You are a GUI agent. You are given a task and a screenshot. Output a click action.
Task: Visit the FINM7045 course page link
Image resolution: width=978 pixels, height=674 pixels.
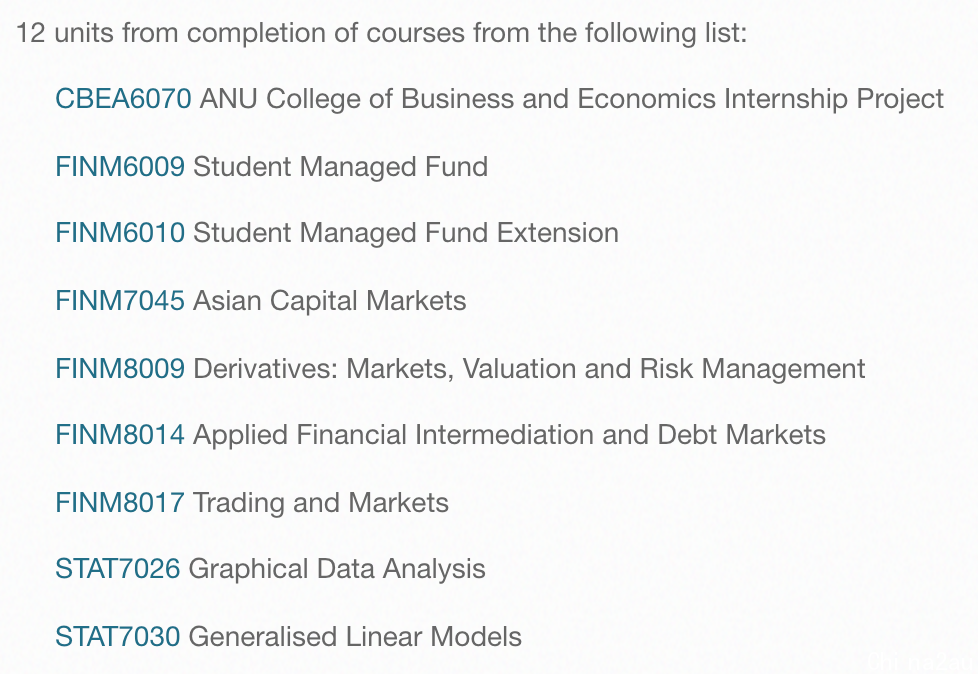pos(120,301)
